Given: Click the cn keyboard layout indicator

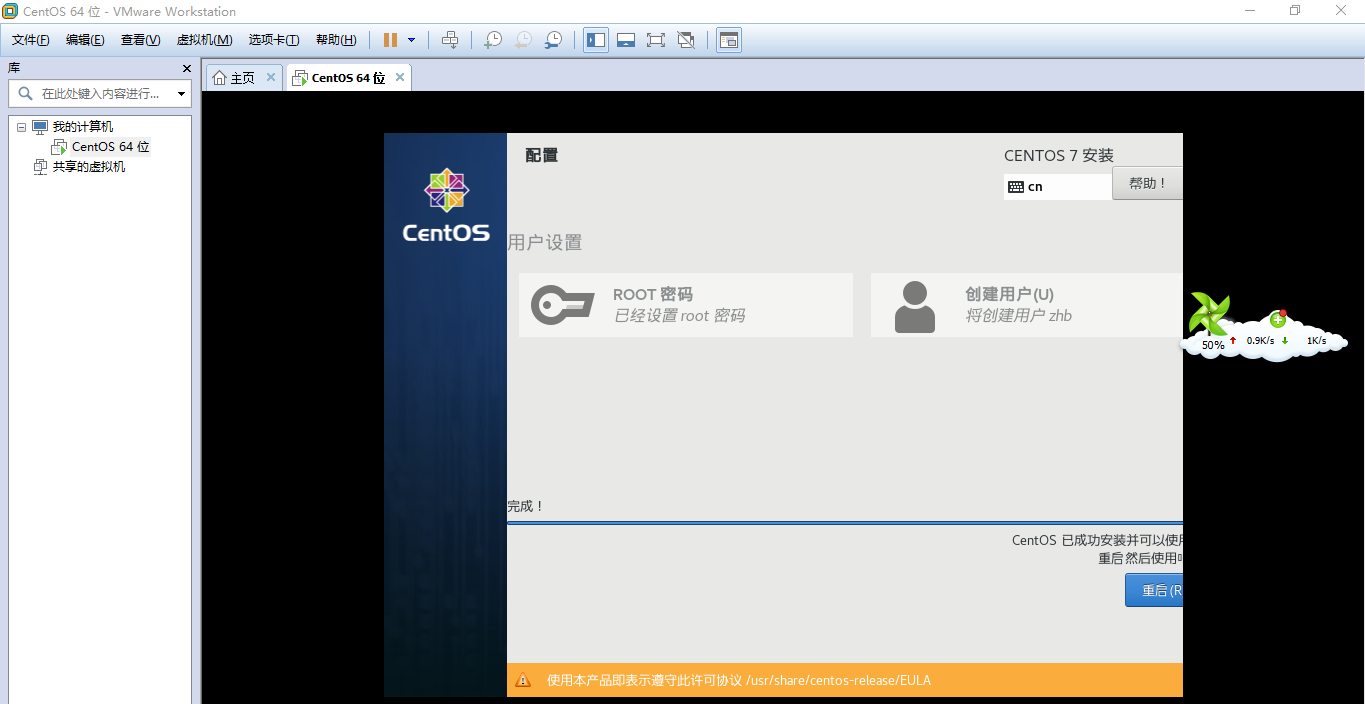Looking at the screenshot, I should pos(1058,187).
